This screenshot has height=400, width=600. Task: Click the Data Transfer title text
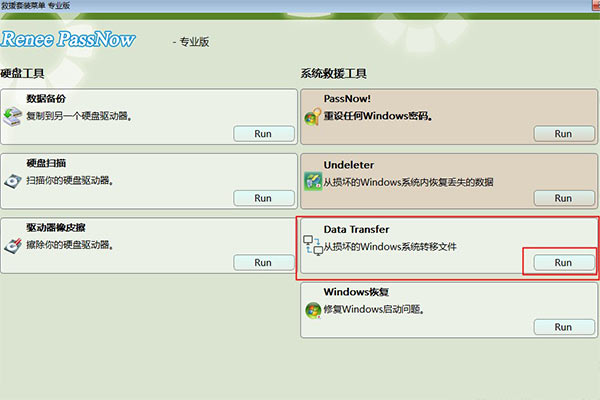pos(356,229)
